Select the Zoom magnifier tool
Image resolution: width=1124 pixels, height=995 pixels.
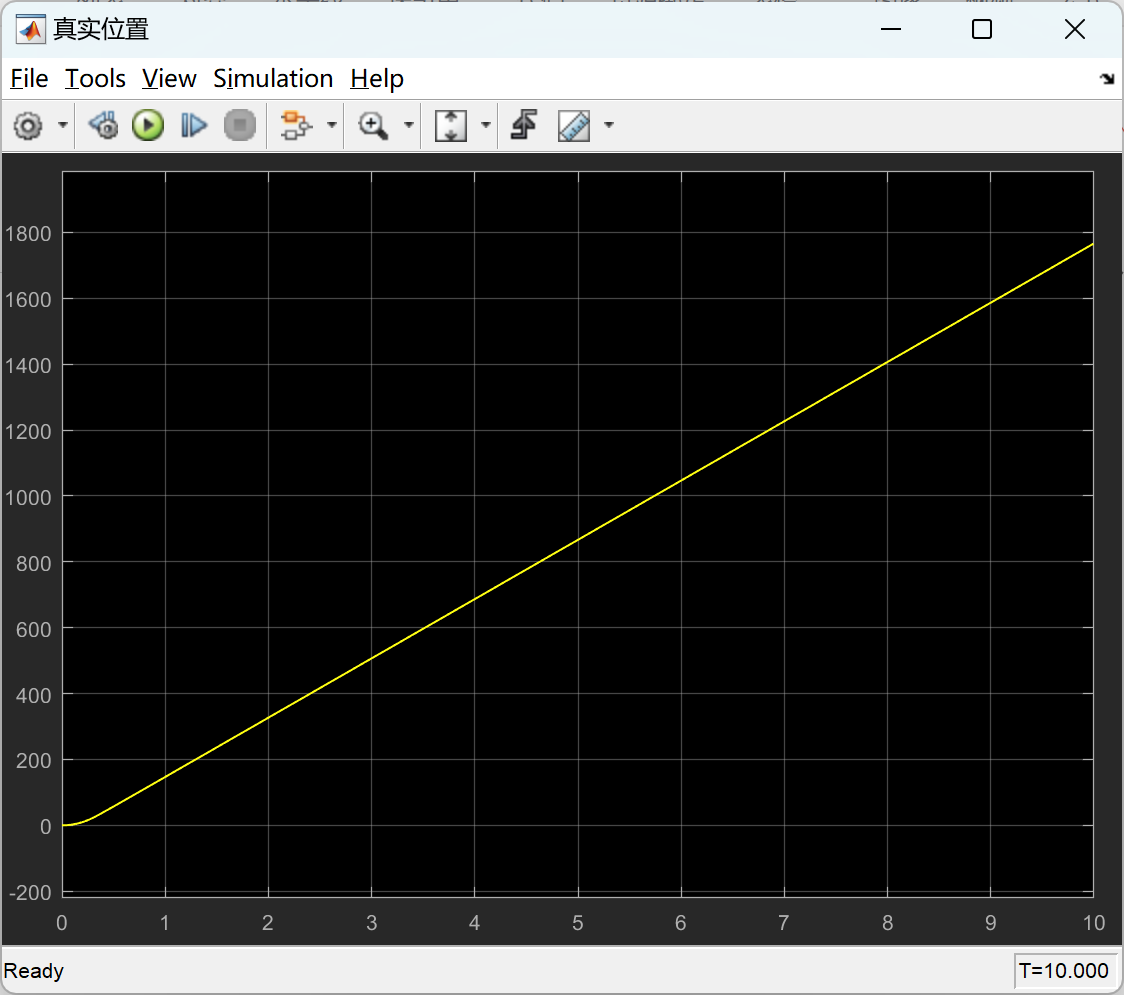(x=373, y=125)
